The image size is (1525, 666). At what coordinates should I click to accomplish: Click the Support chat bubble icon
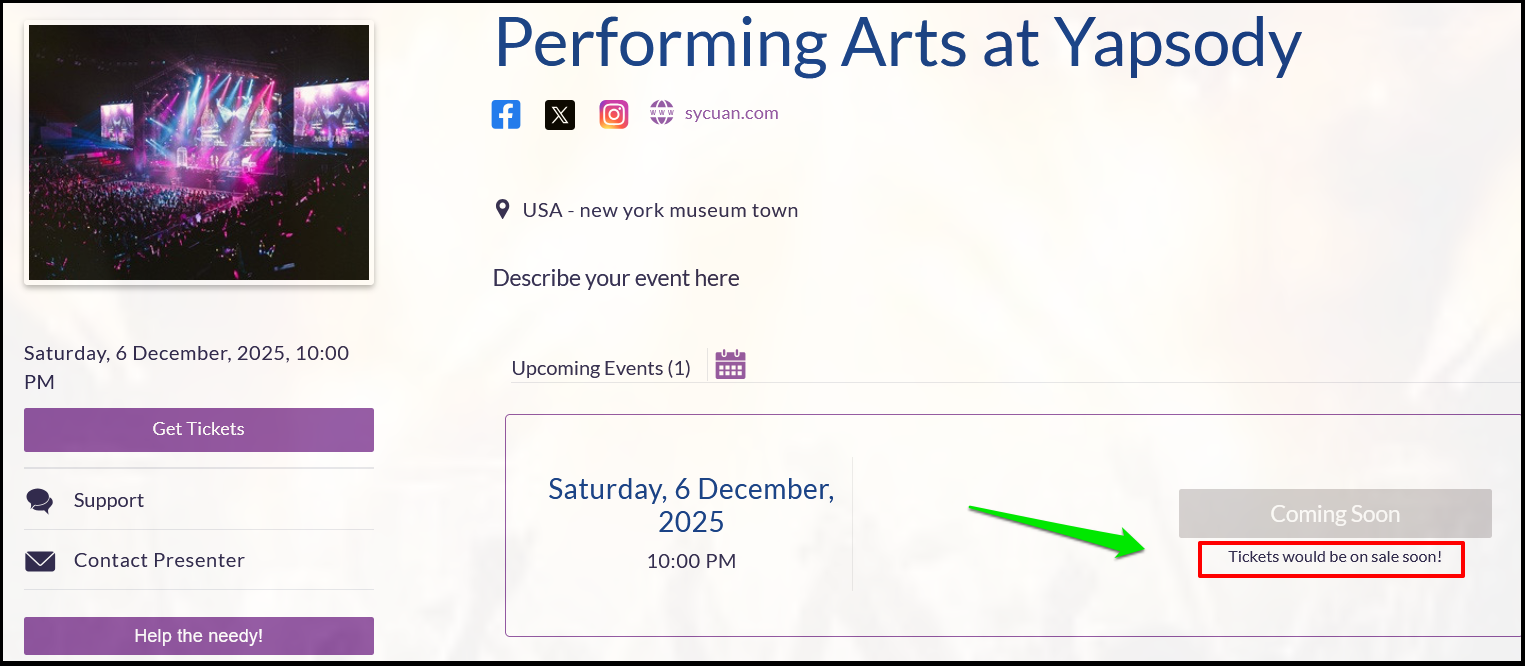[x=40, y=501]
